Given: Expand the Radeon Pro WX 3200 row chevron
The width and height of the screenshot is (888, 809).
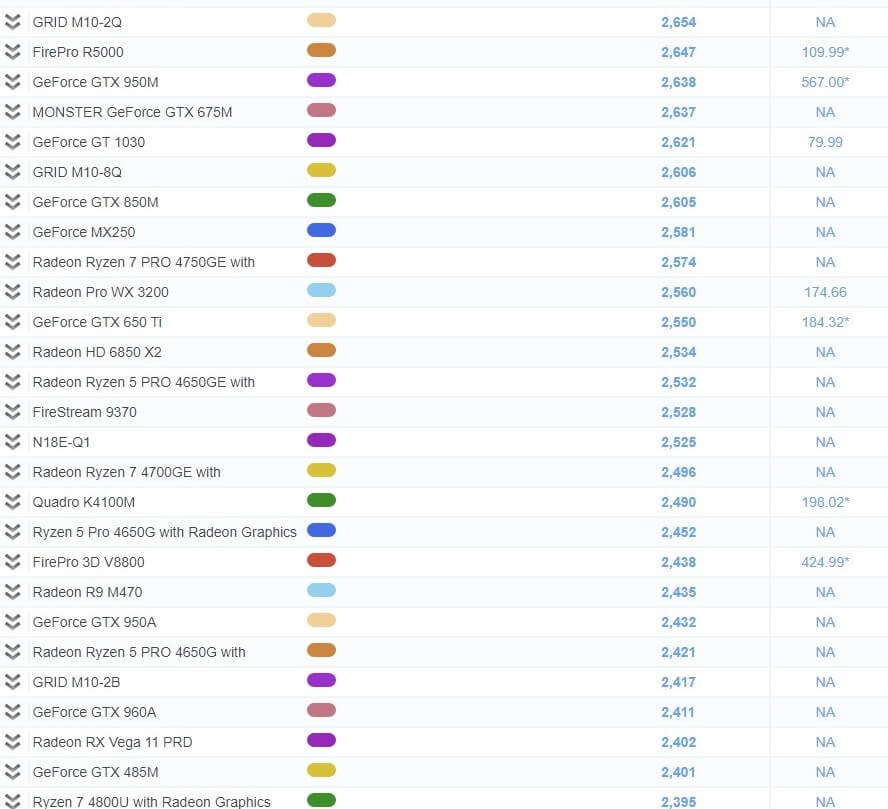Looking at the screenshot, I should click(x=12, y=292).
